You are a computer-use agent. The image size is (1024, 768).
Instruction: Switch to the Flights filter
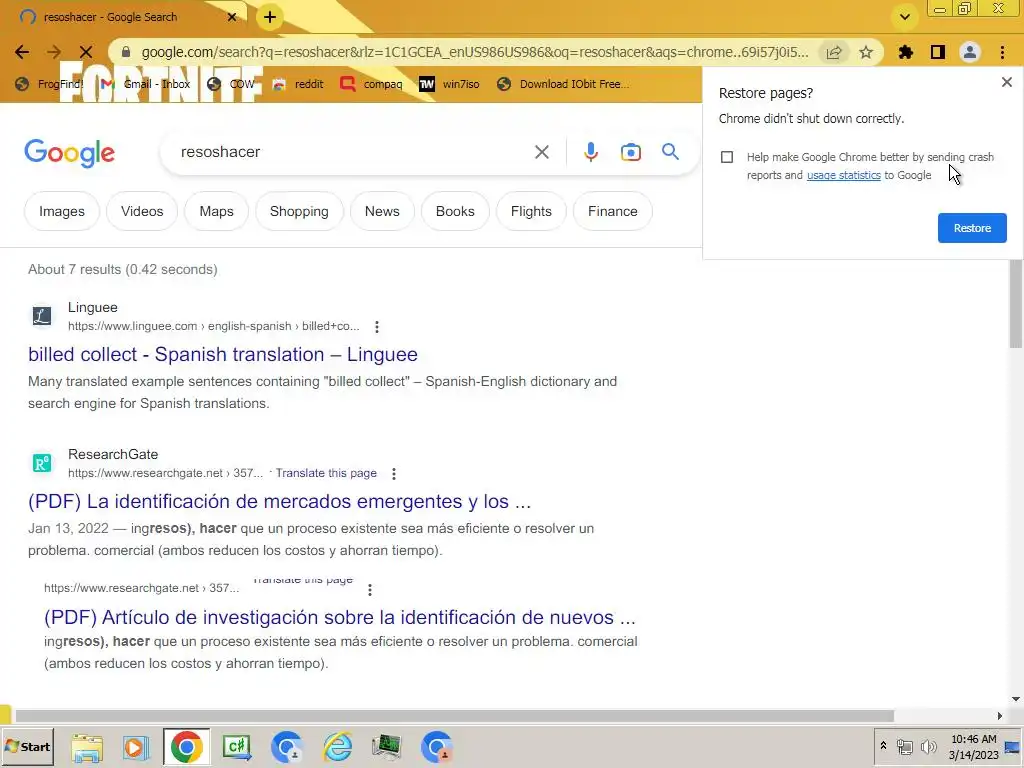[x=531, y=212]
